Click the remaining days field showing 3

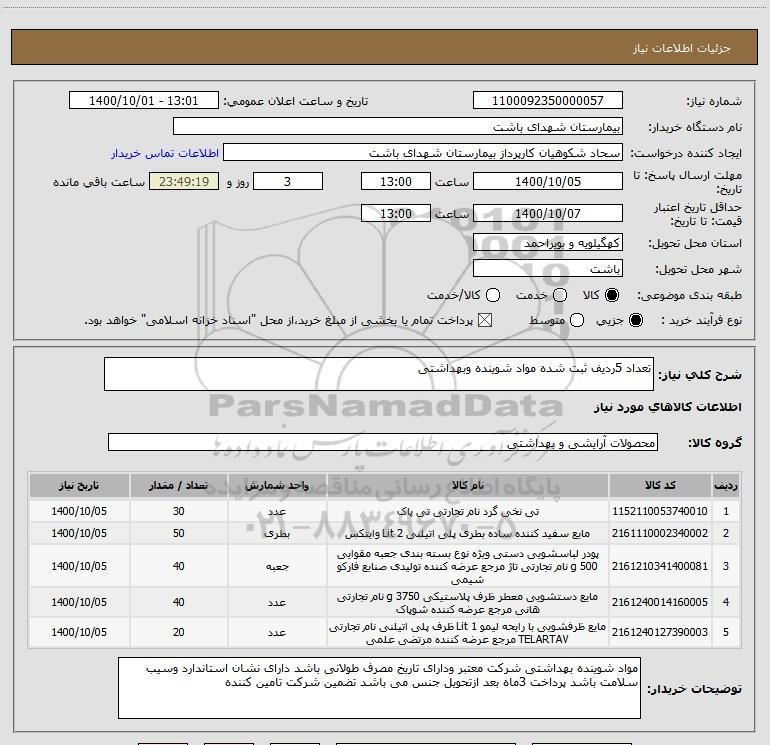(x=288, y=181)
